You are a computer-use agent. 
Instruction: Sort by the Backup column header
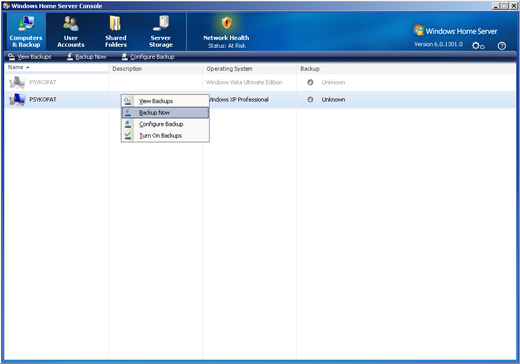(x=406, y=69)
